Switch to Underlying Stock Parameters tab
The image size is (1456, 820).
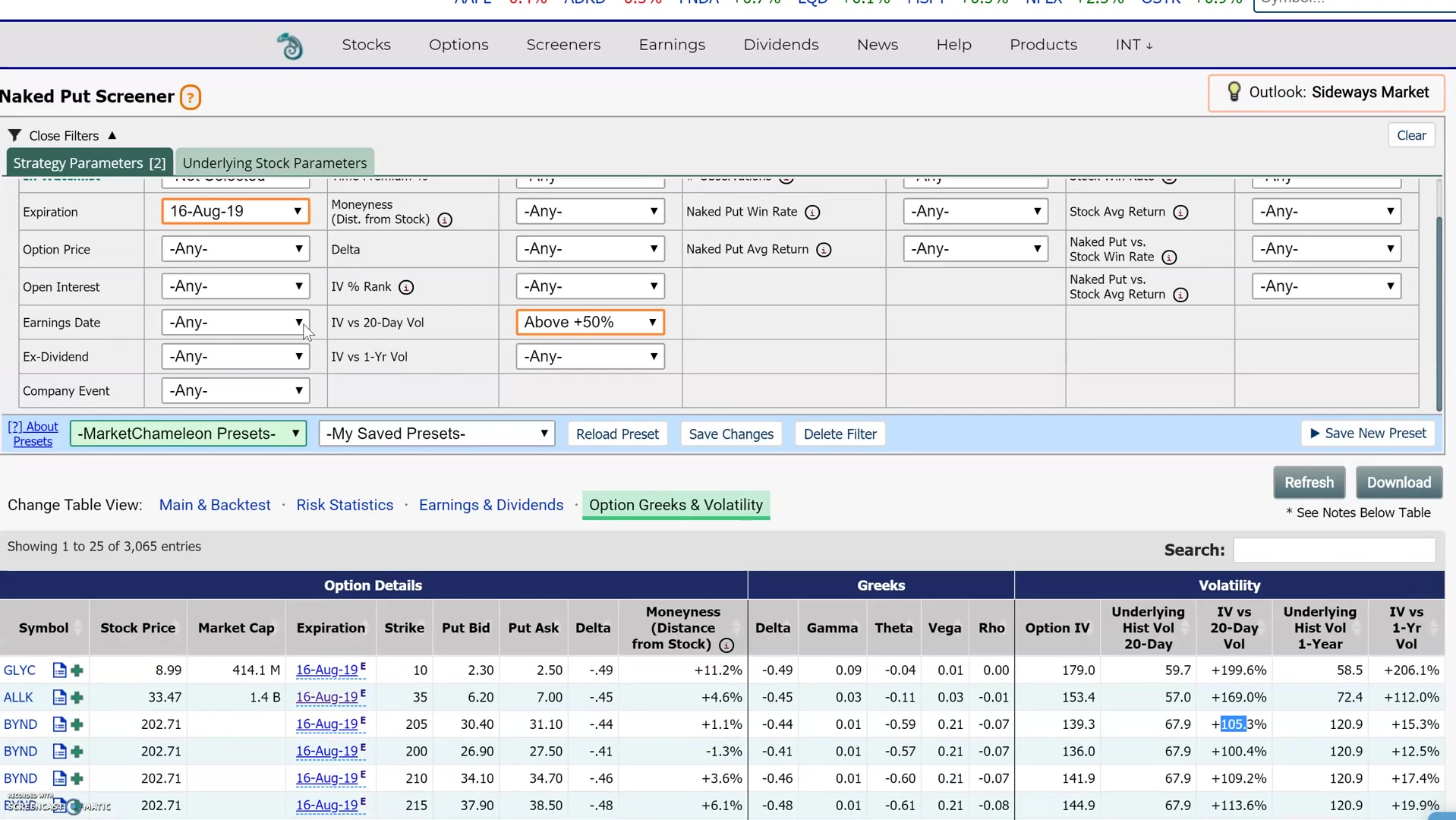pos(275,162)
